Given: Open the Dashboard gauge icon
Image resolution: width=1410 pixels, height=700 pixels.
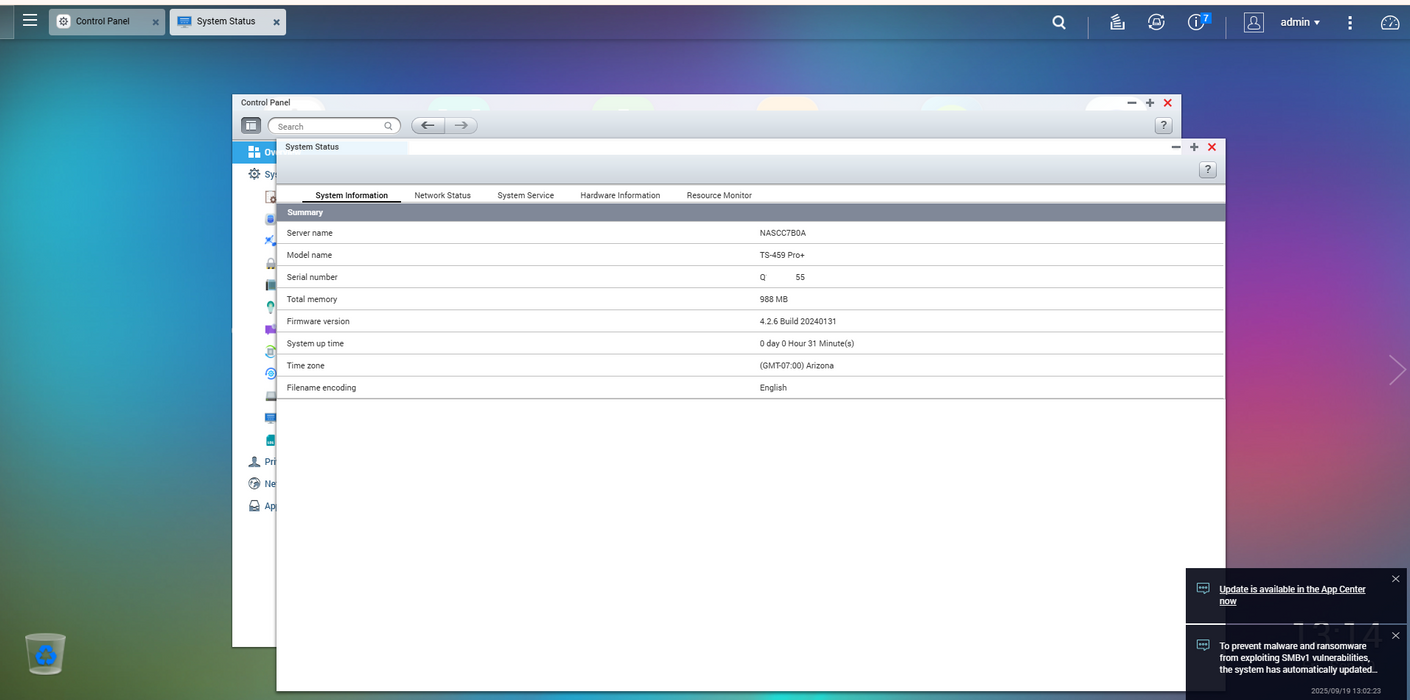Looking at the screenshot, I should click(x=1390, y=22).
